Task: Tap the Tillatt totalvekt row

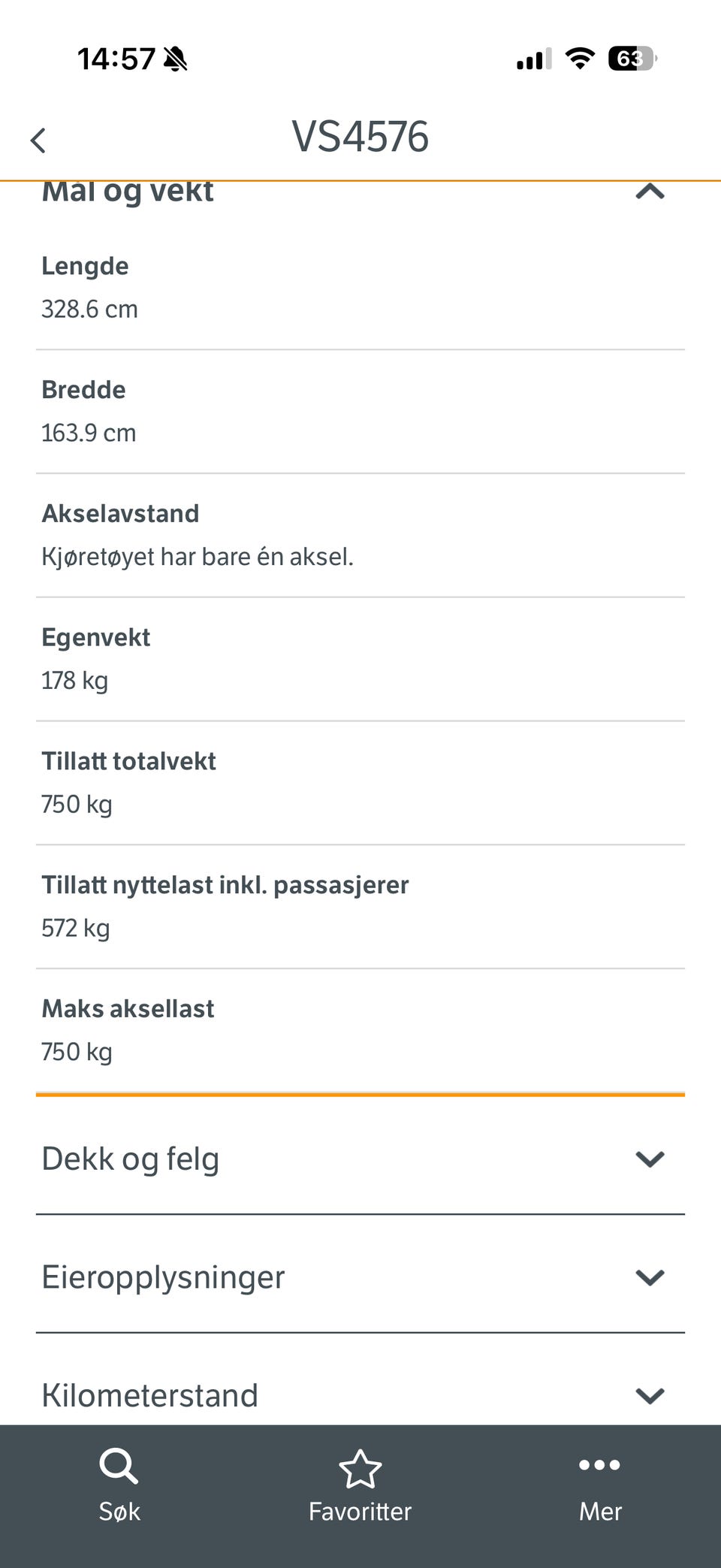Action: pos(360,783)
